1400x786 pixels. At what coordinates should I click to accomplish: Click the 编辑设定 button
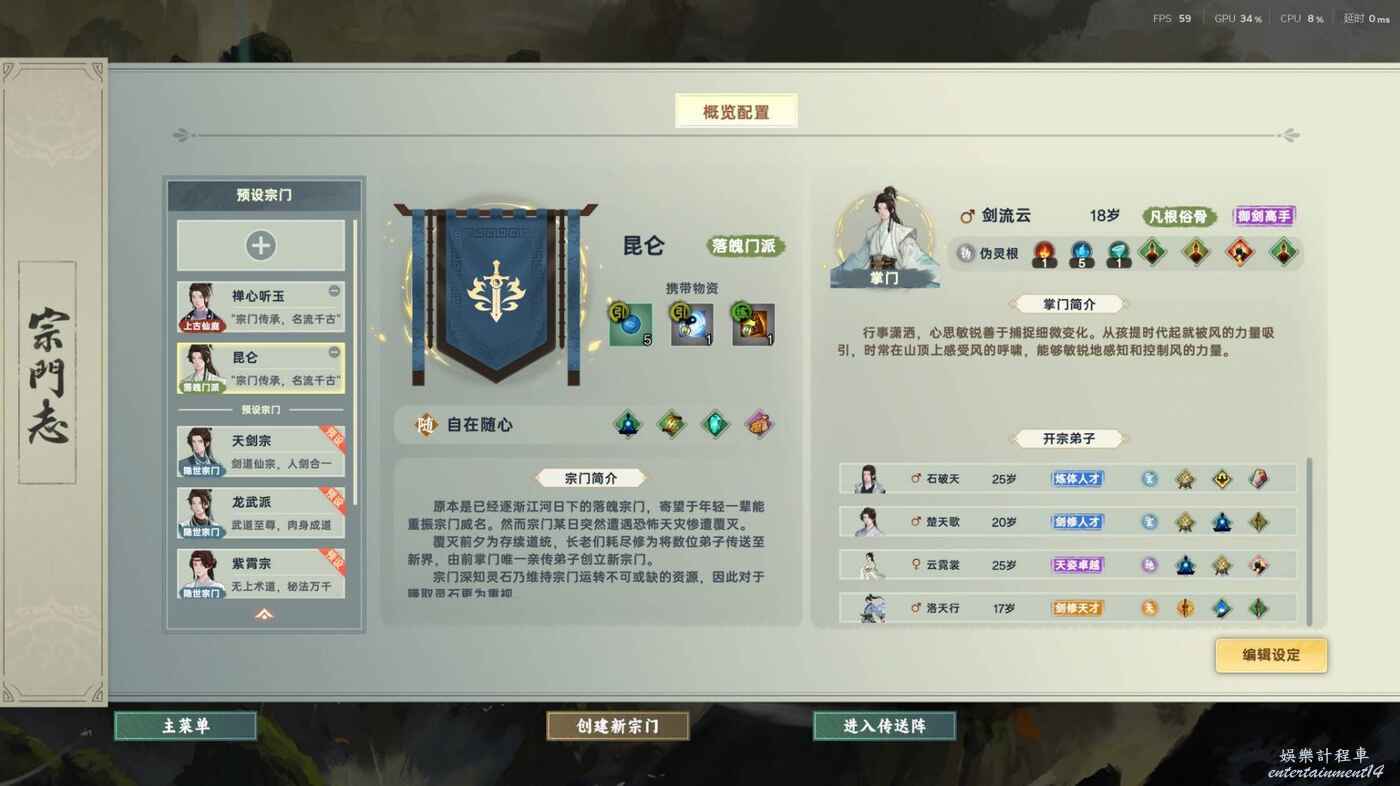click(x=1271, y=655)
